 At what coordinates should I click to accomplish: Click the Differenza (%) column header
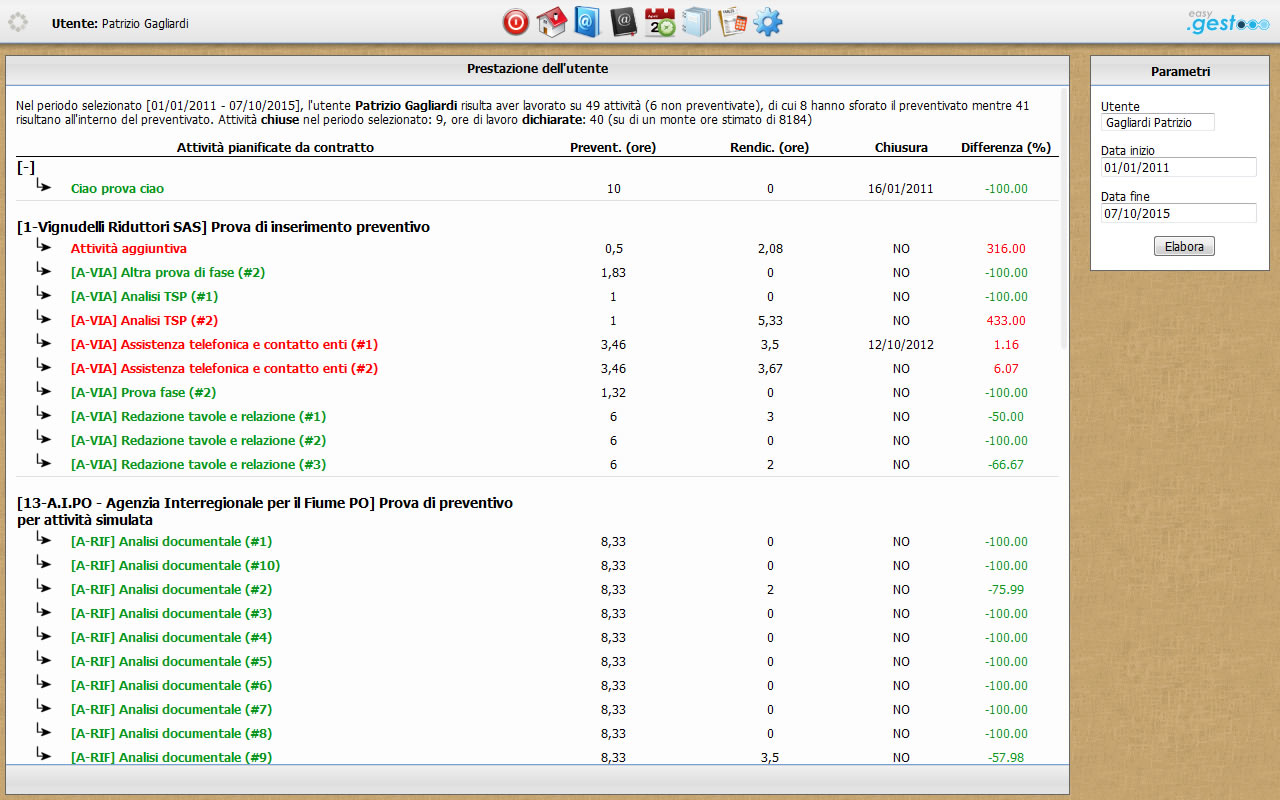1006,147
